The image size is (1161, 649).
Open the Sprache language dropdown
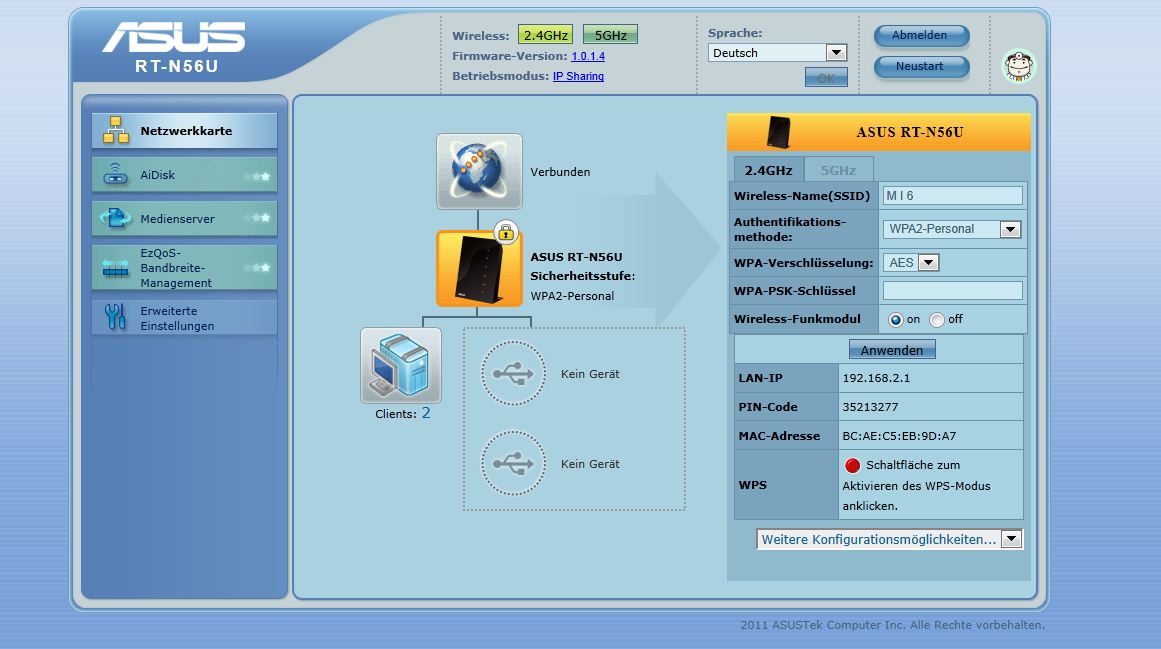777,53
